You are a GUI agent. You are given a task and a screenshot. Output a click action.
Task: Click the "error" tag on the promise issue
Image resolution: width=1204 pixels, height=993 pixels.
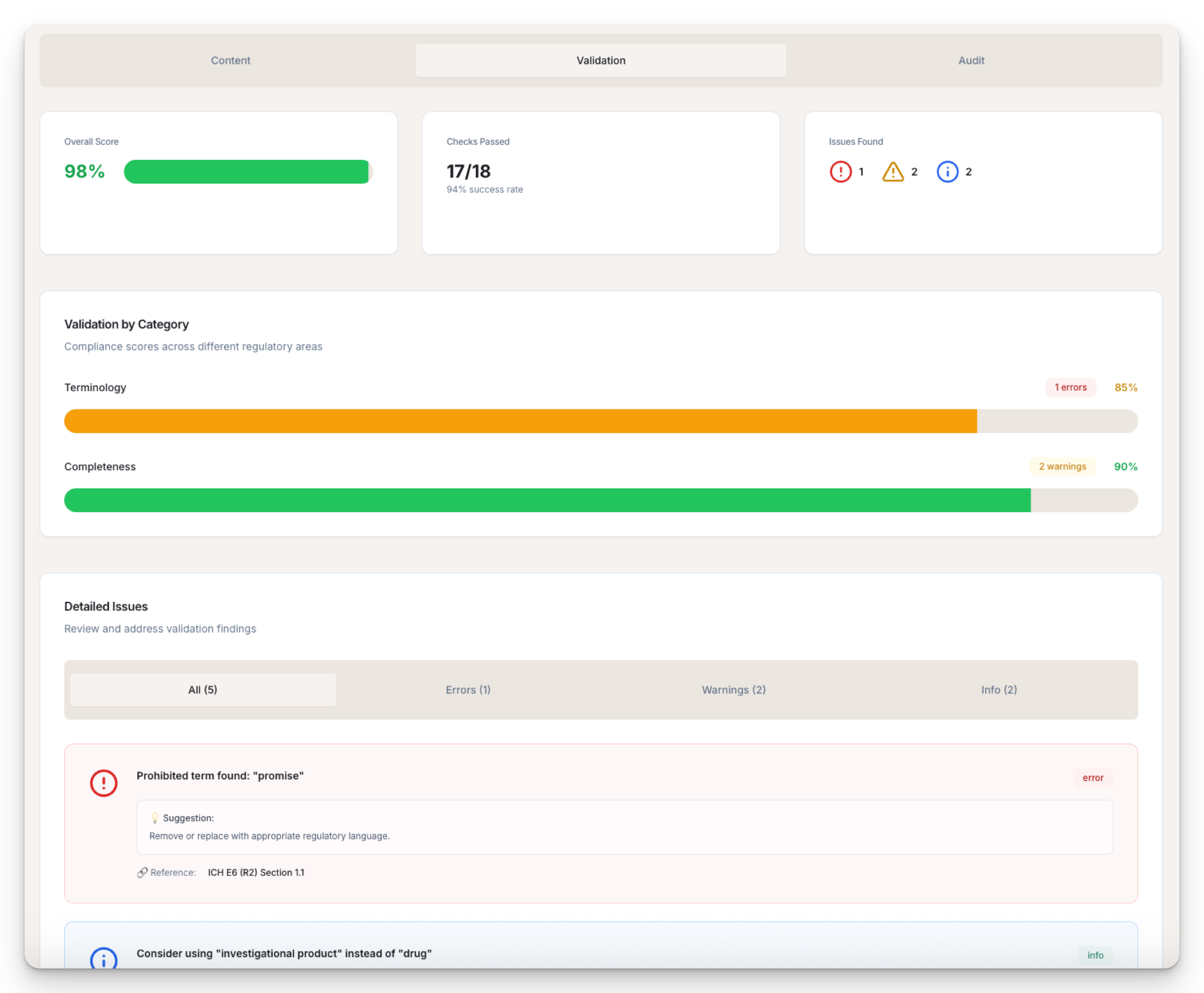coord(1092,778)
